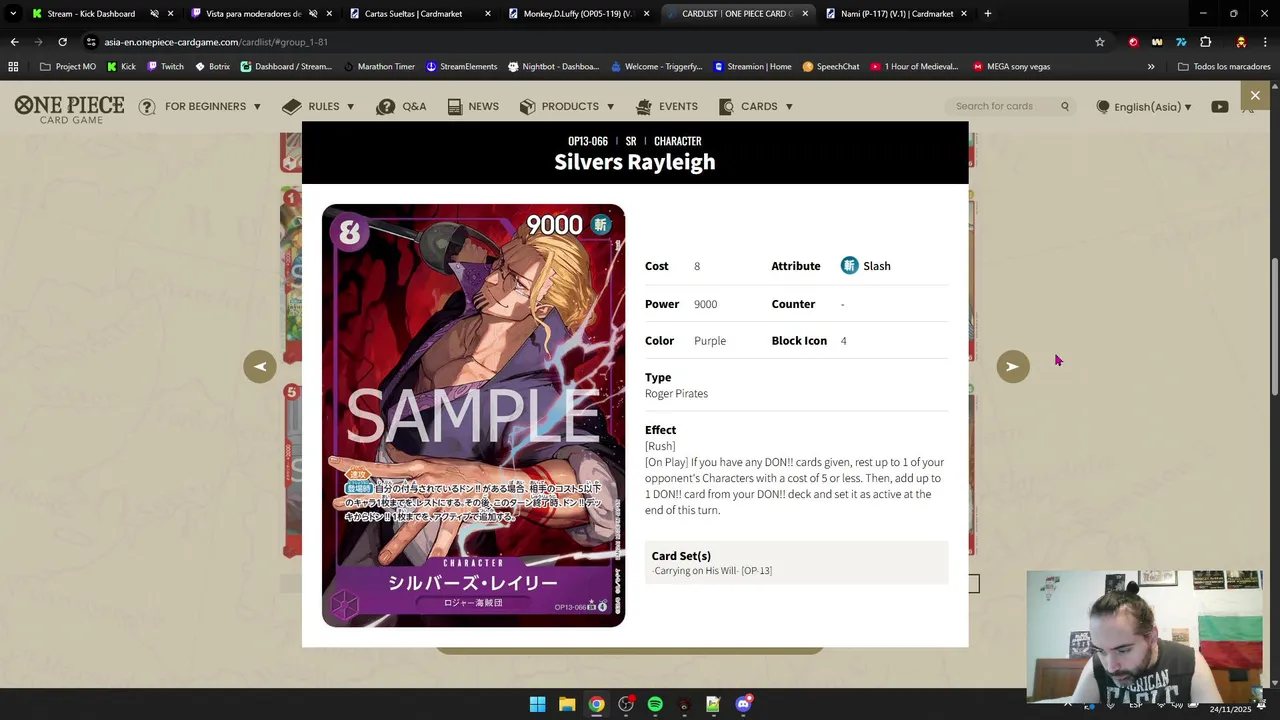Open the Welcome - Triggerfy bookmark
The width and height of the screenshot is (1280, 720).
[x=656, y=67]
